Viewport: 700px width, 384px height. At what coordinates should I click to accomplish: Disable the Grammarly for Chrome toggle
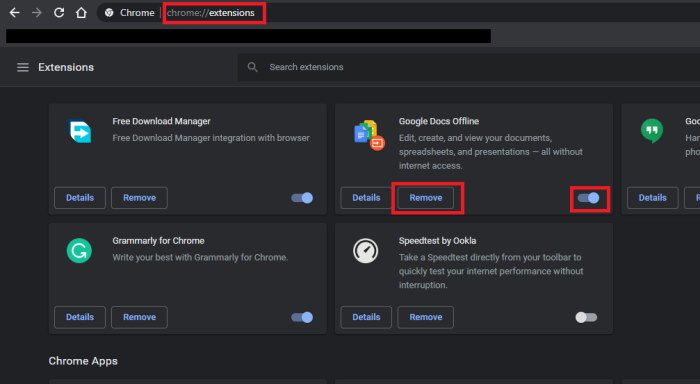[302, 317]
